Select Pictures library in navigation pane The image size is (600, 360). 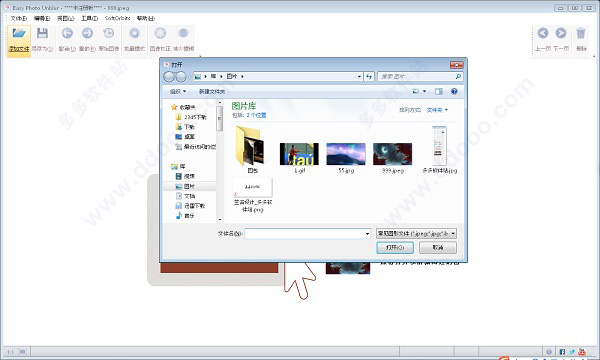(185, 186)
